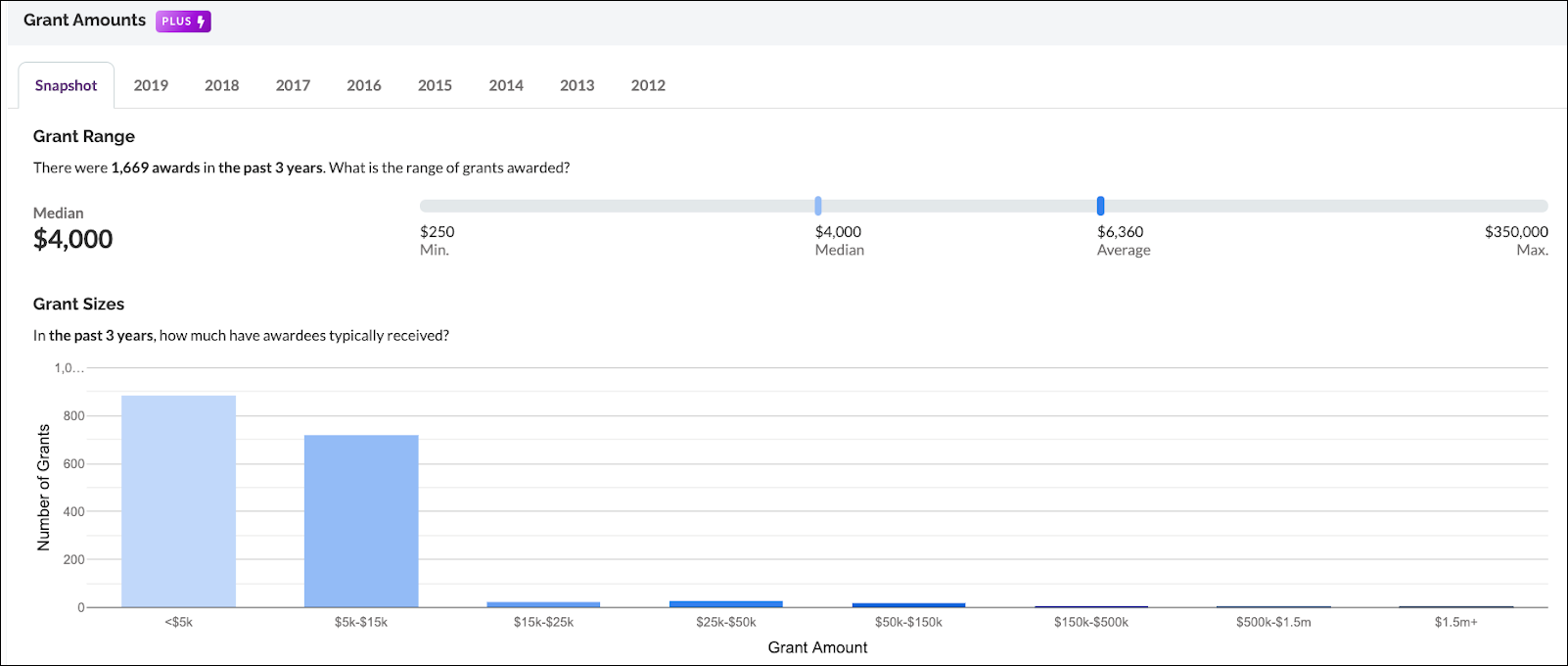Select the 2012 tab

click(x=648, y=85)
